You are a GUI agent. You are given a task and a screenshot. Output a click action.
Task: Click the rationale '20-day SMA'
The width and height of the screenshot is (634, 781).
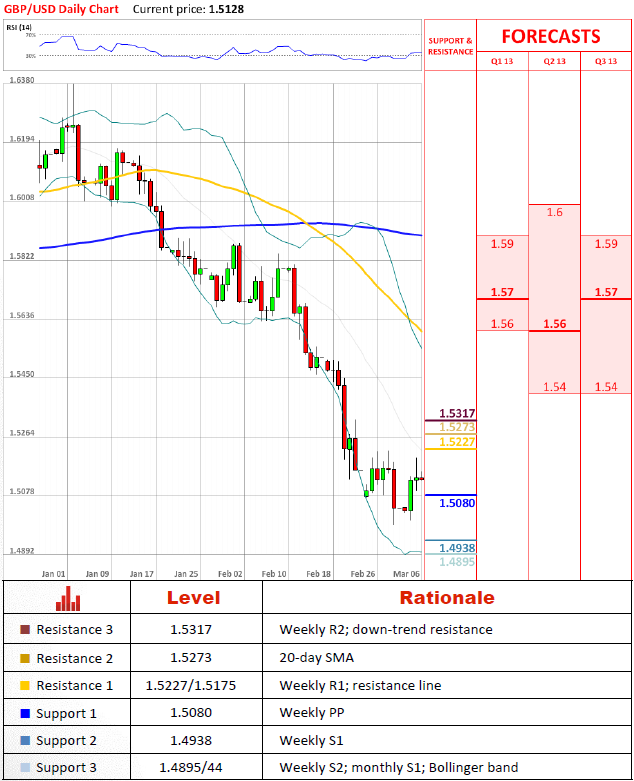click(x=317, y=658)
